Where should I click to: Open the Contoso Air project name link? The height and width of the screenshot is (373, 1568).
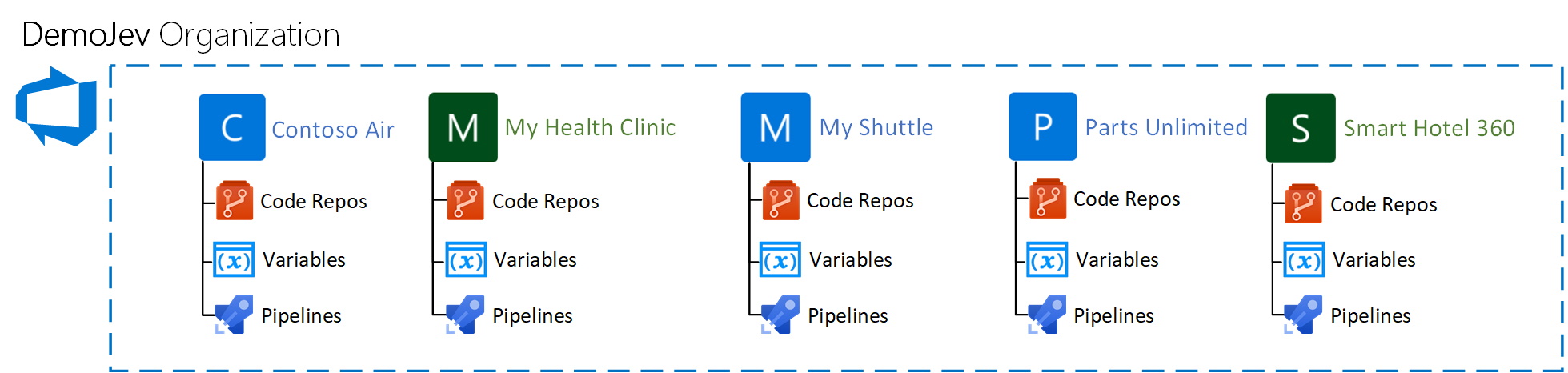333,130
